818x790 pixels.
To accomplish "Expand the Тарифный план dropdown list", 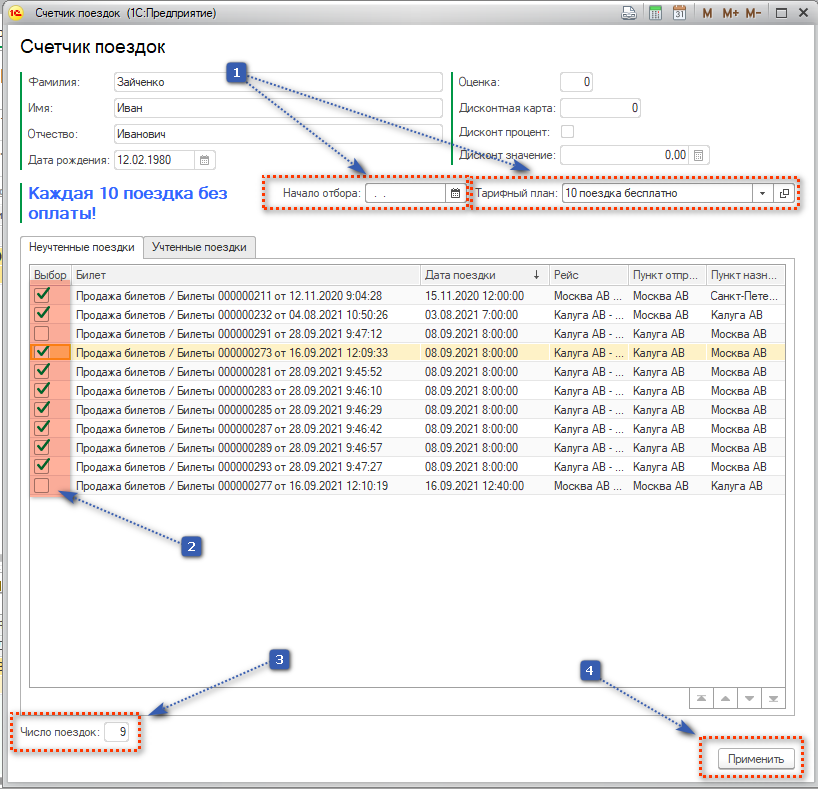I will 761,193.
